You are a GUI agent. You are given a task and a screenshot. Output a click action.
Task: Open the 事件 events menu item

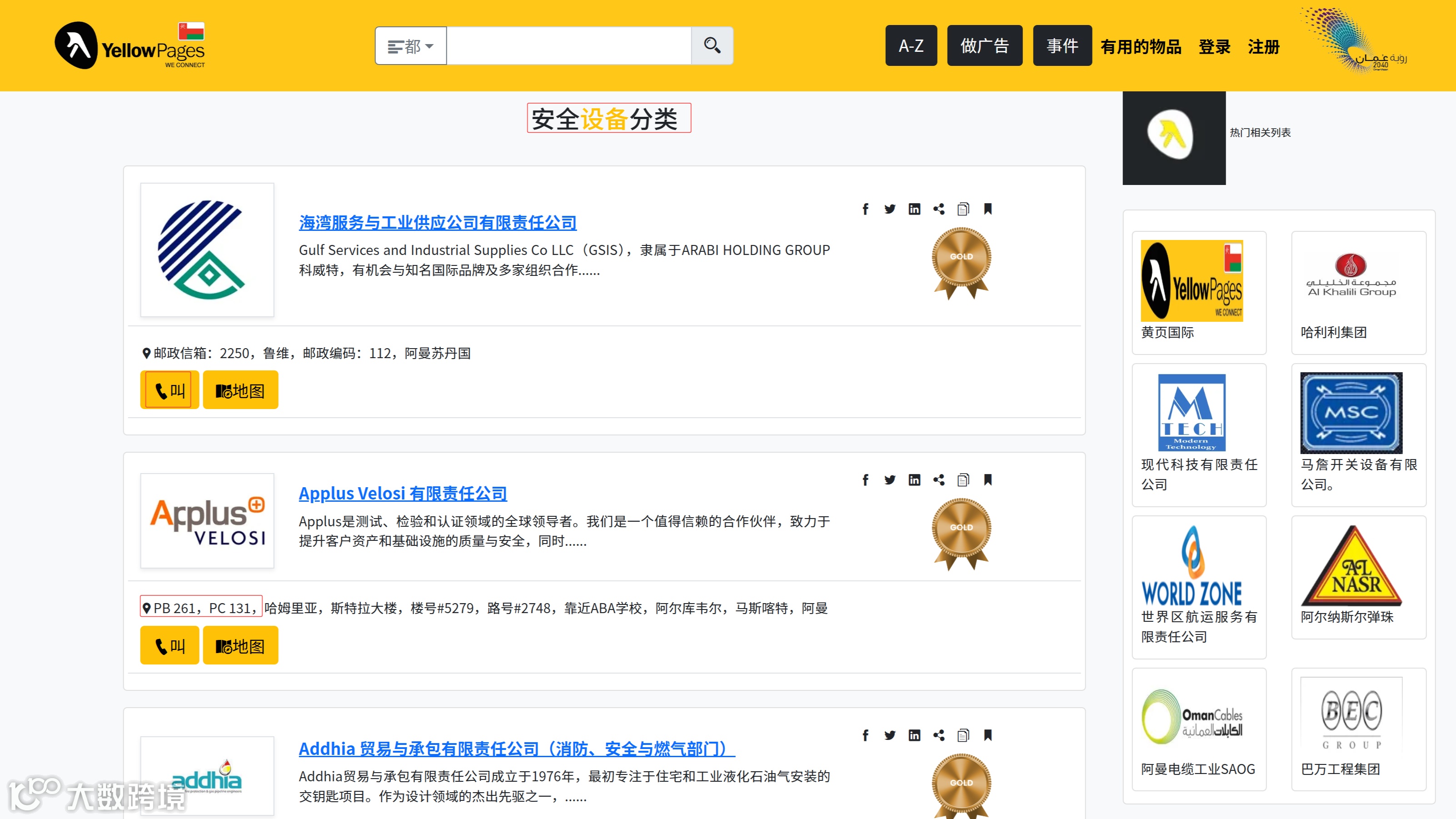(1062, 46)
